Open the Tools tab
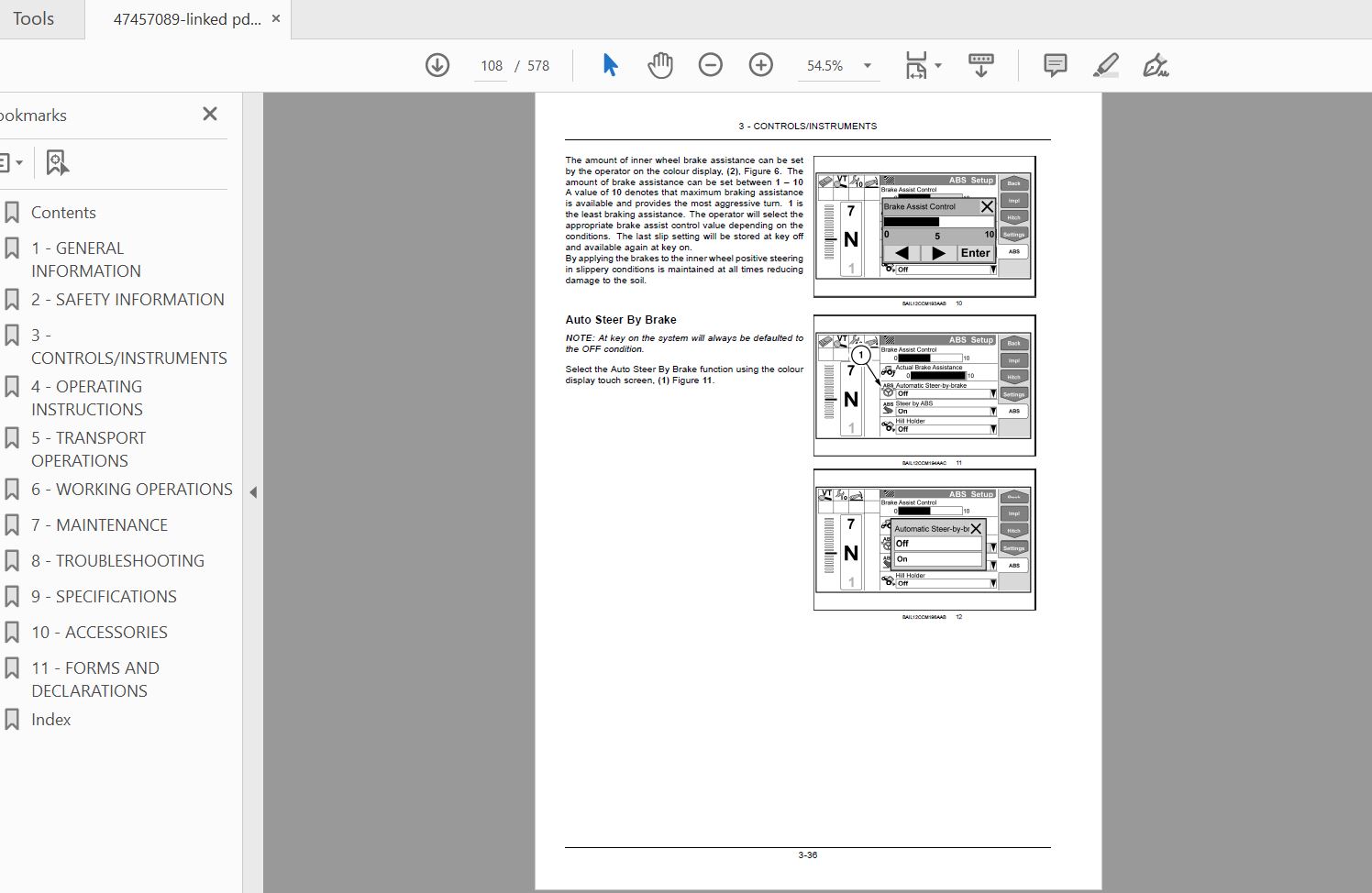 pyautogui.click(x=34, y=18)
